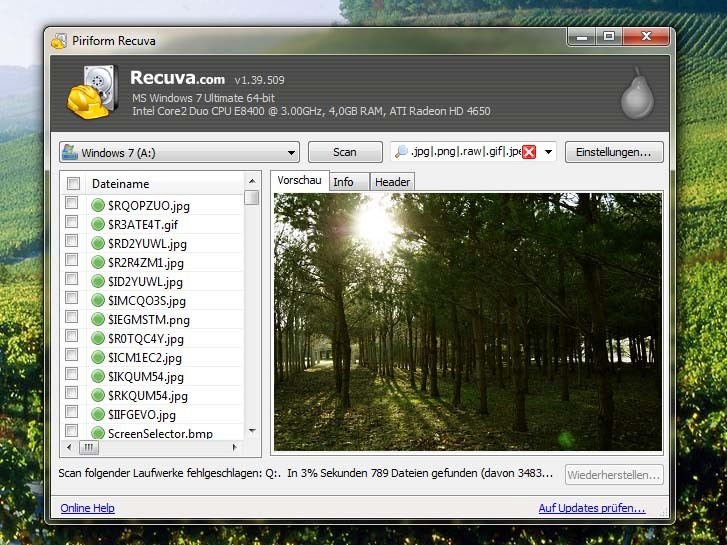Click the green status dot beside $IMCQO3S.jpg
This screenshot has height=545, width=727.
tap(98, 300)
